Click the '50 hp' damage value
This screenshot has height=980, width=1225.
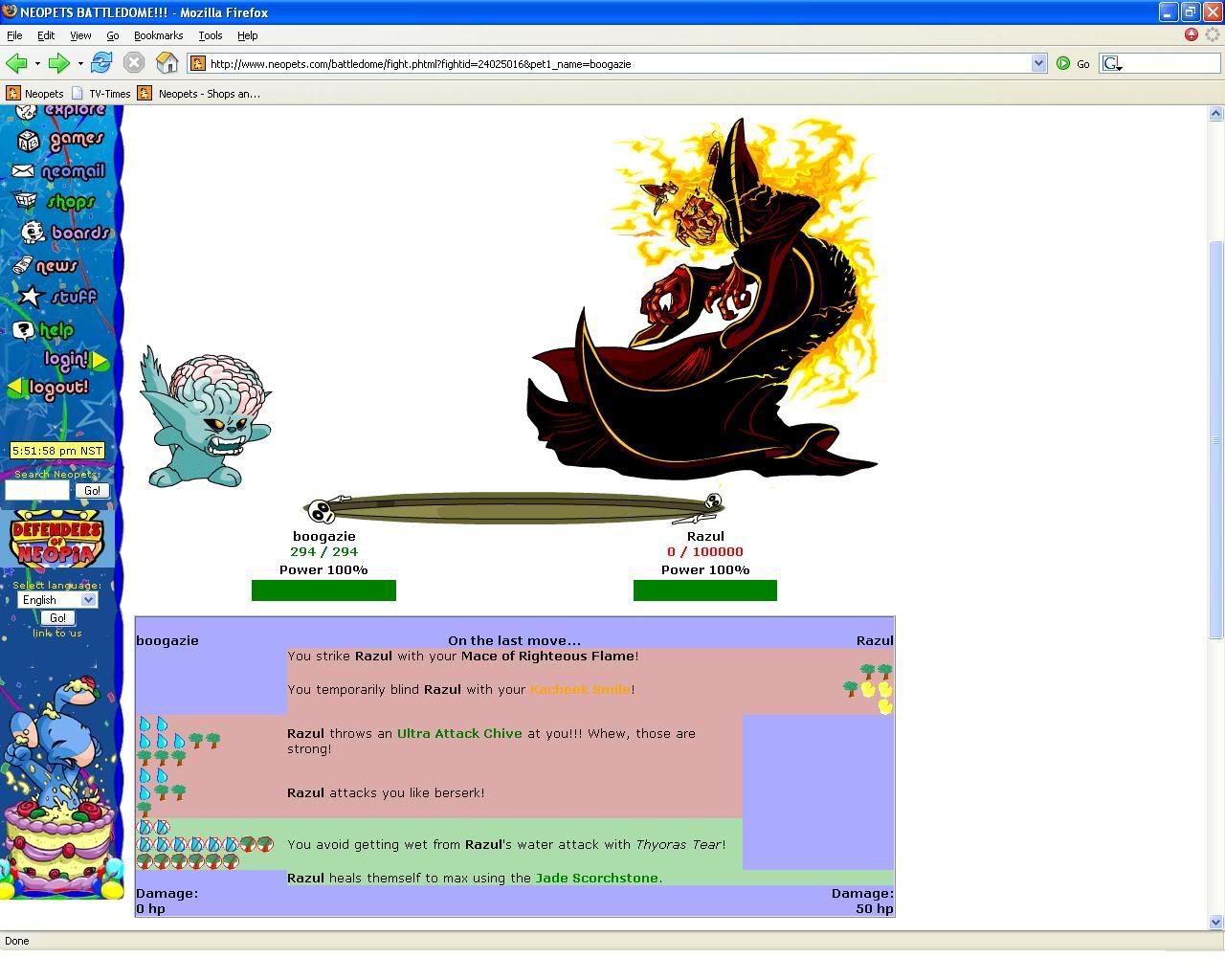coord(875,908)
